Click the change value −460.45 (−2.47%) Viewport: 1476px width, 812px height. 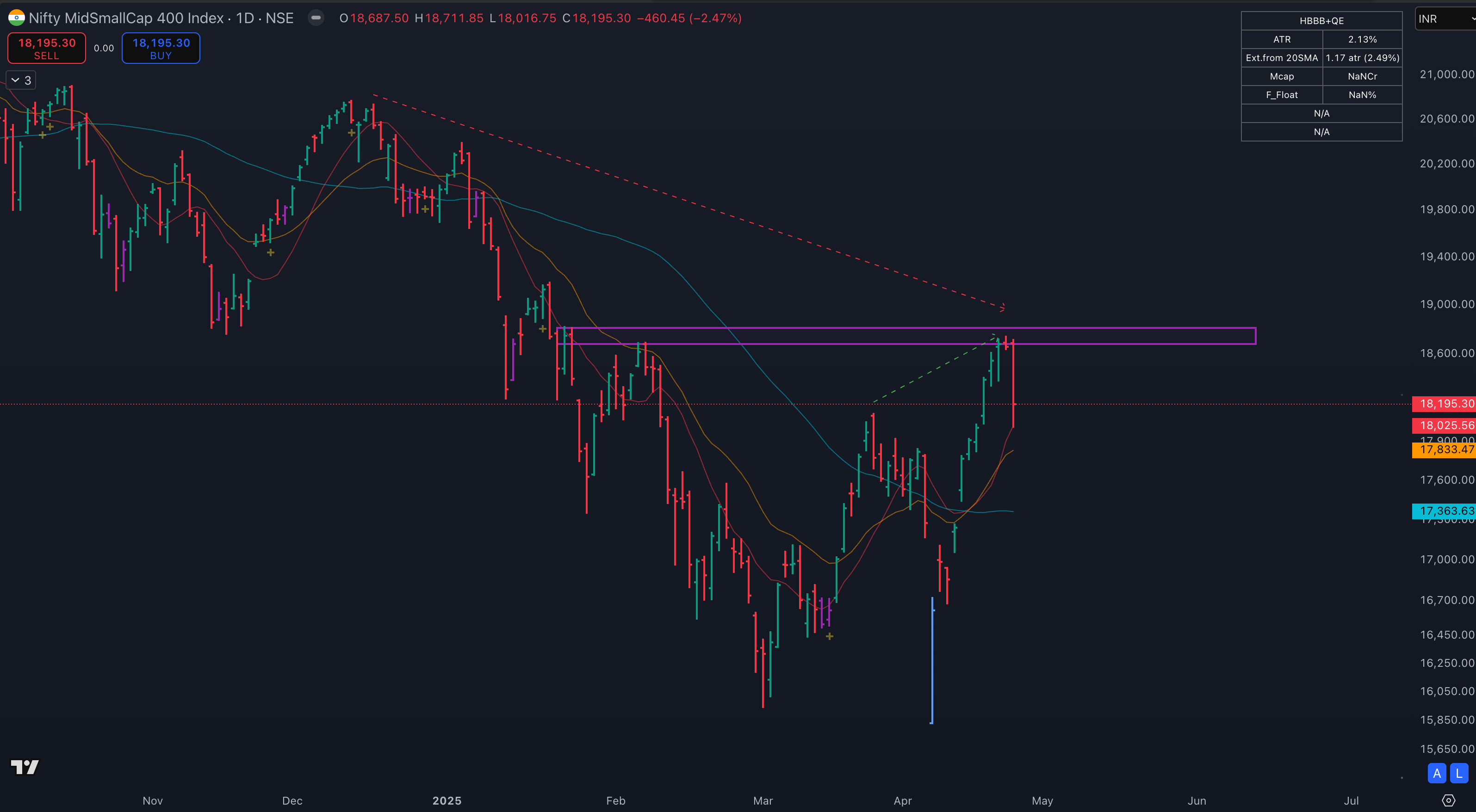click(x=689, y=18)
